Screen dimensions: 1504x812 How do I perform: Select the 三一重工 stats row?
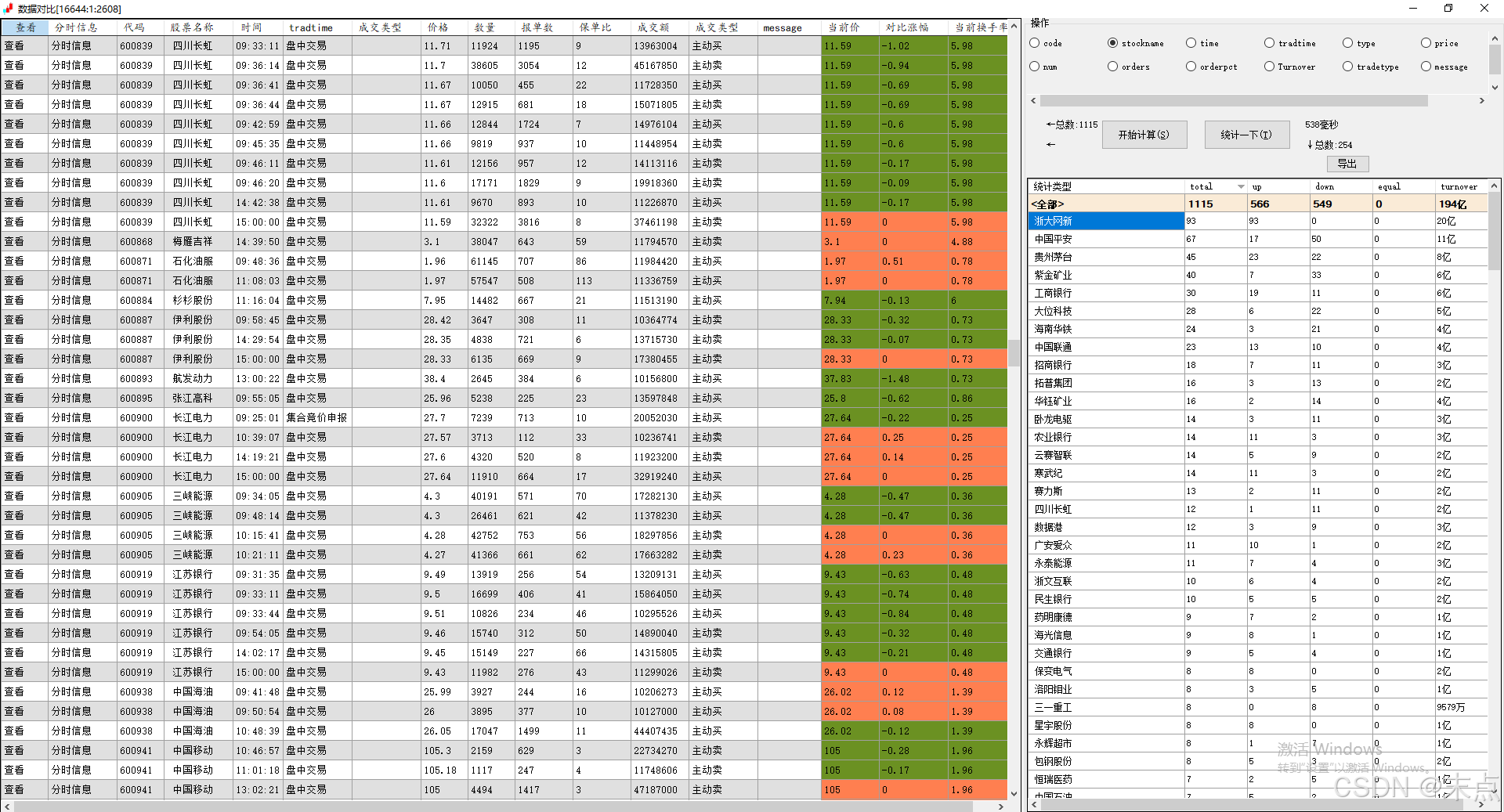pos(1258,707)
